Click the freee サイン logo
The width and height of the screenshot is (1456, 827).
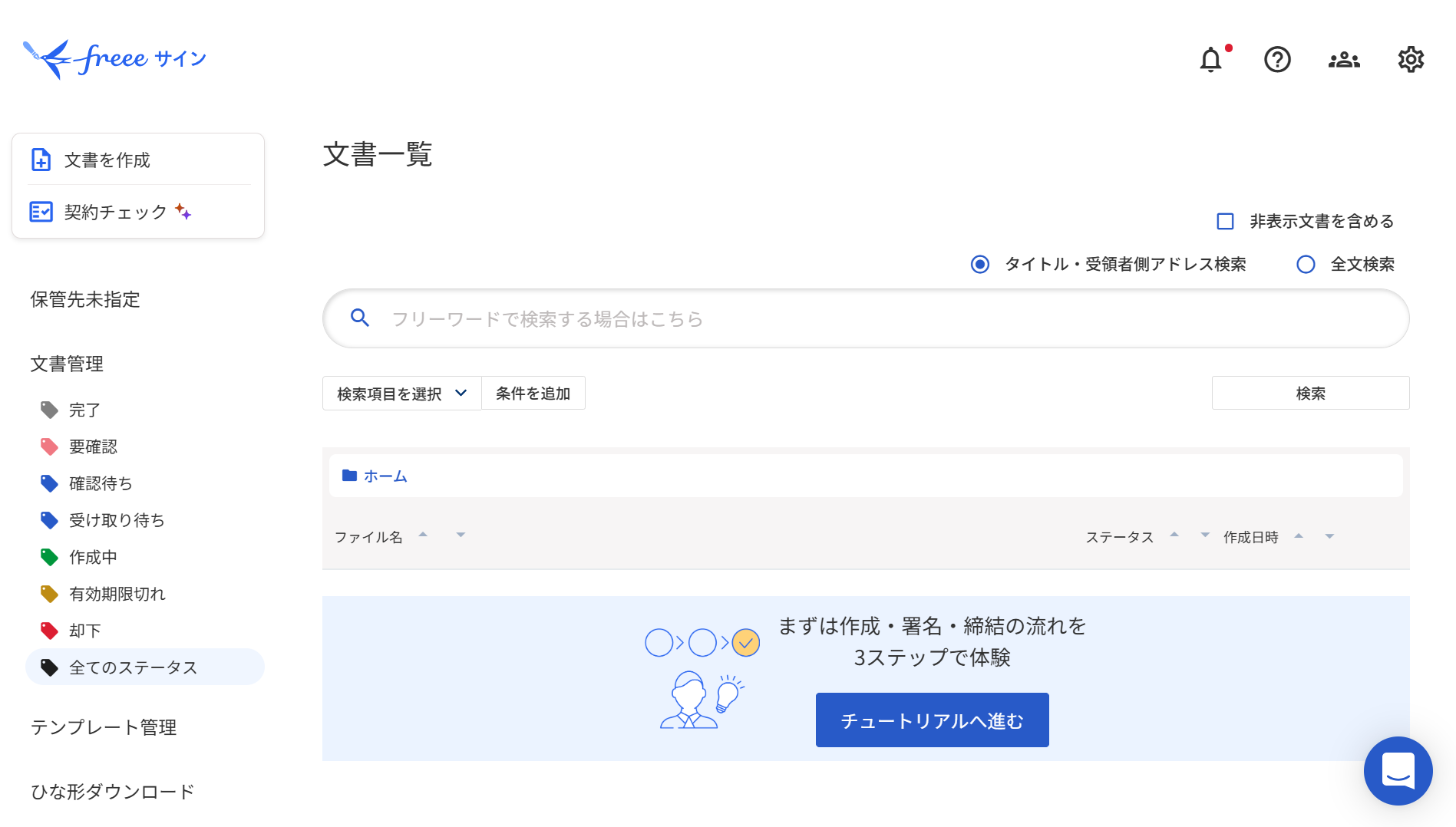pos(114,59)
